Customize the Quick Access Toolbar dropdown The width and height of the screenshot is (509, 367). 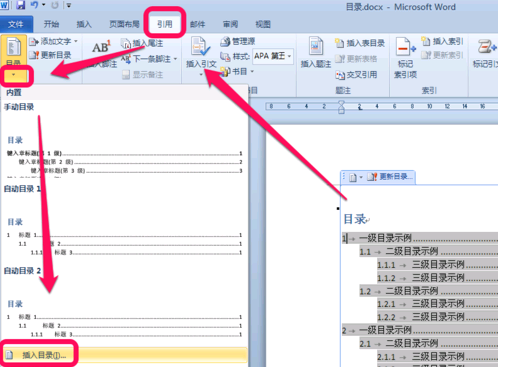69,5
